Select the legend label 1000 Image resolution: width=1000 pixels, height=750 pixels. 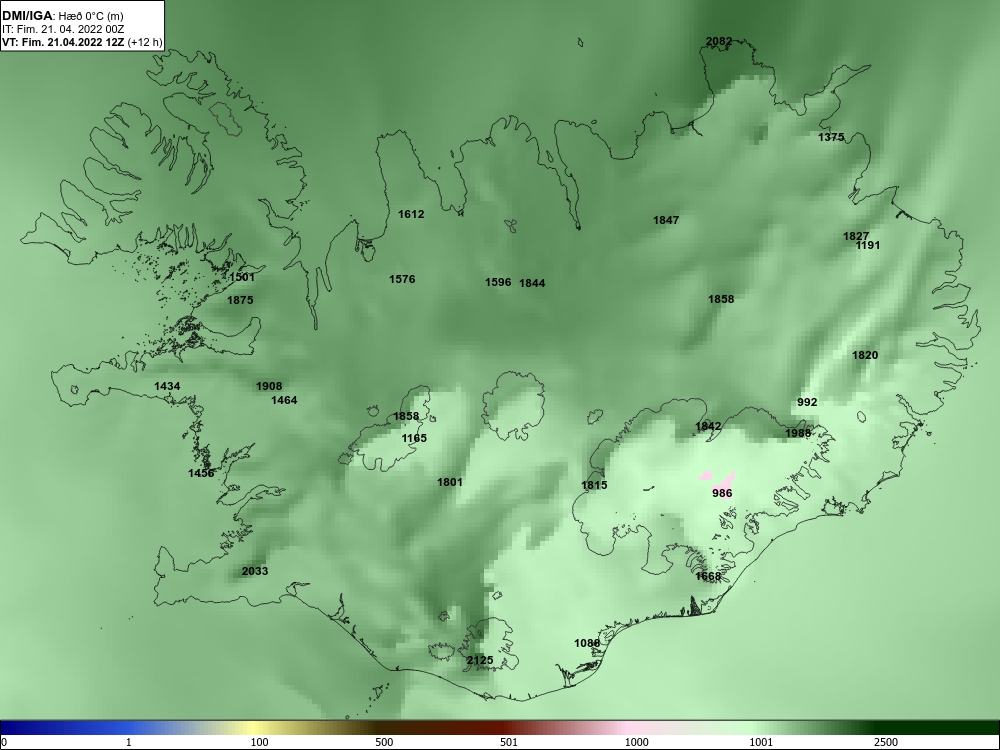636,742
